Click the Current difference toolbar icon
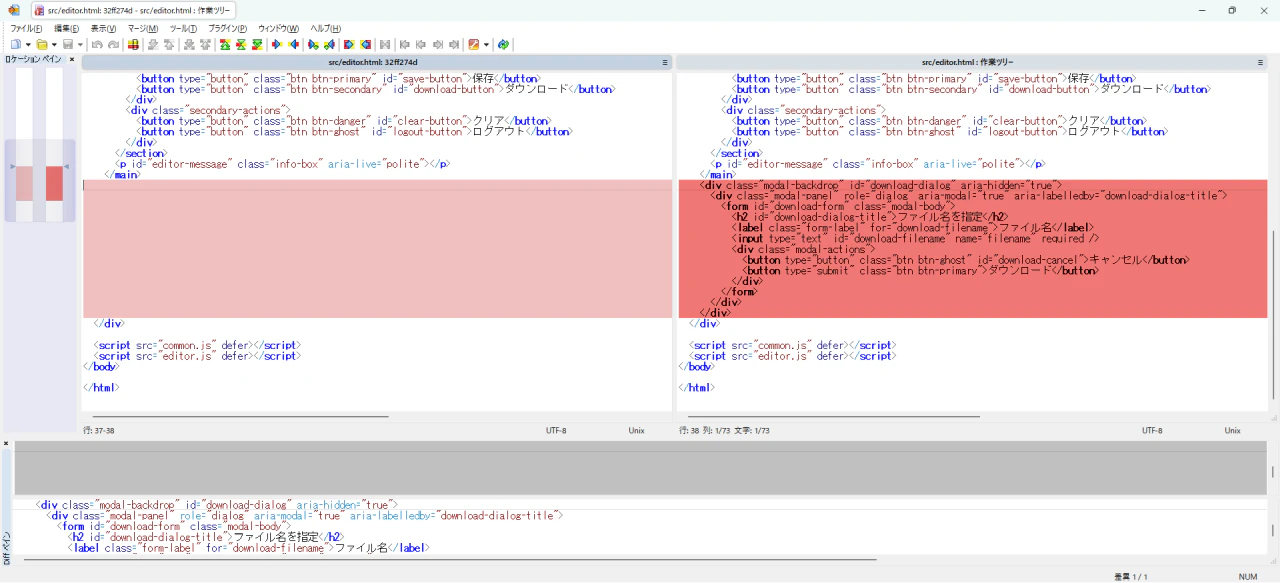Viewport: 1280px width, 583px height. point(241,45)
